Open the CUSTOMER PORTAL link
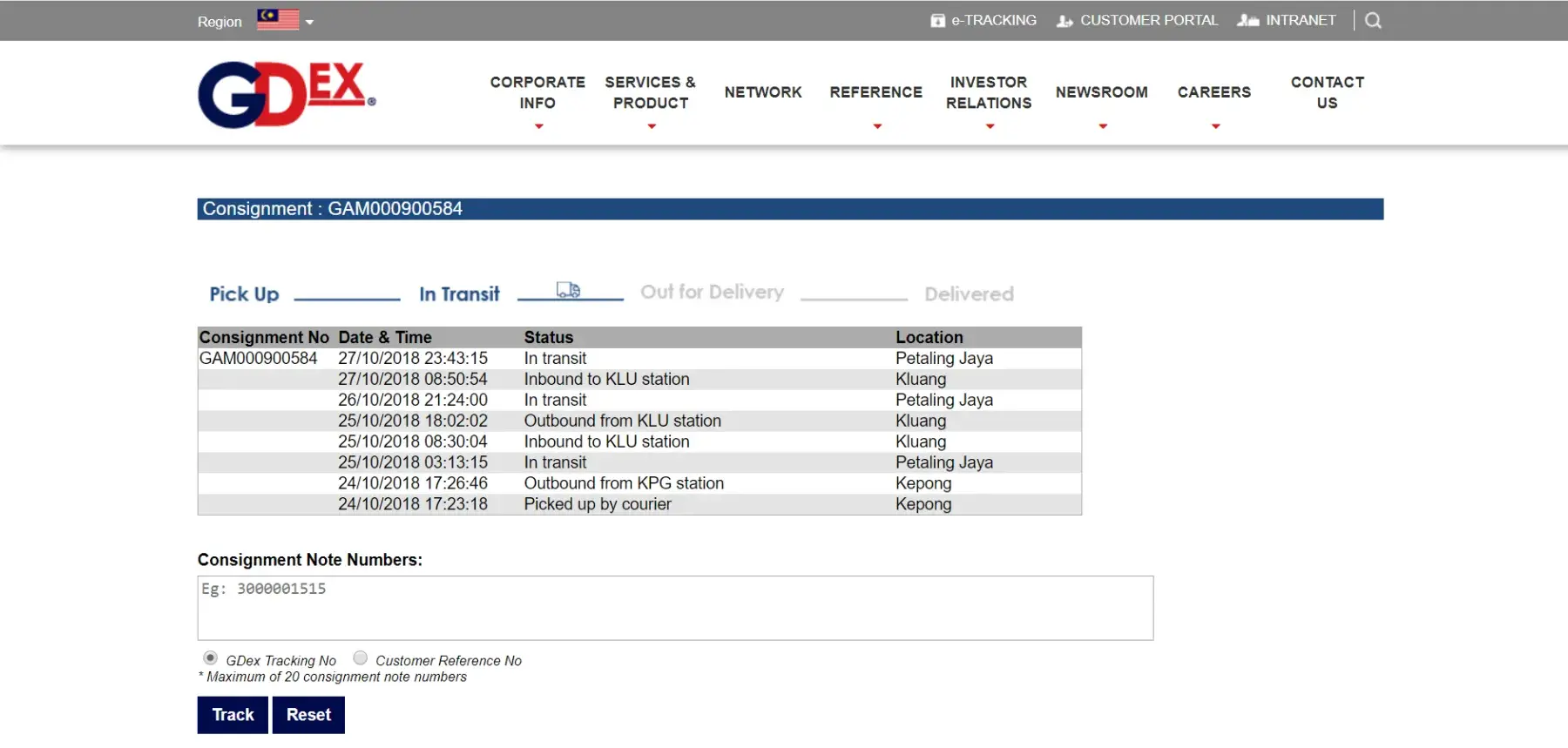1568x748 pixels. [1149, 20]
